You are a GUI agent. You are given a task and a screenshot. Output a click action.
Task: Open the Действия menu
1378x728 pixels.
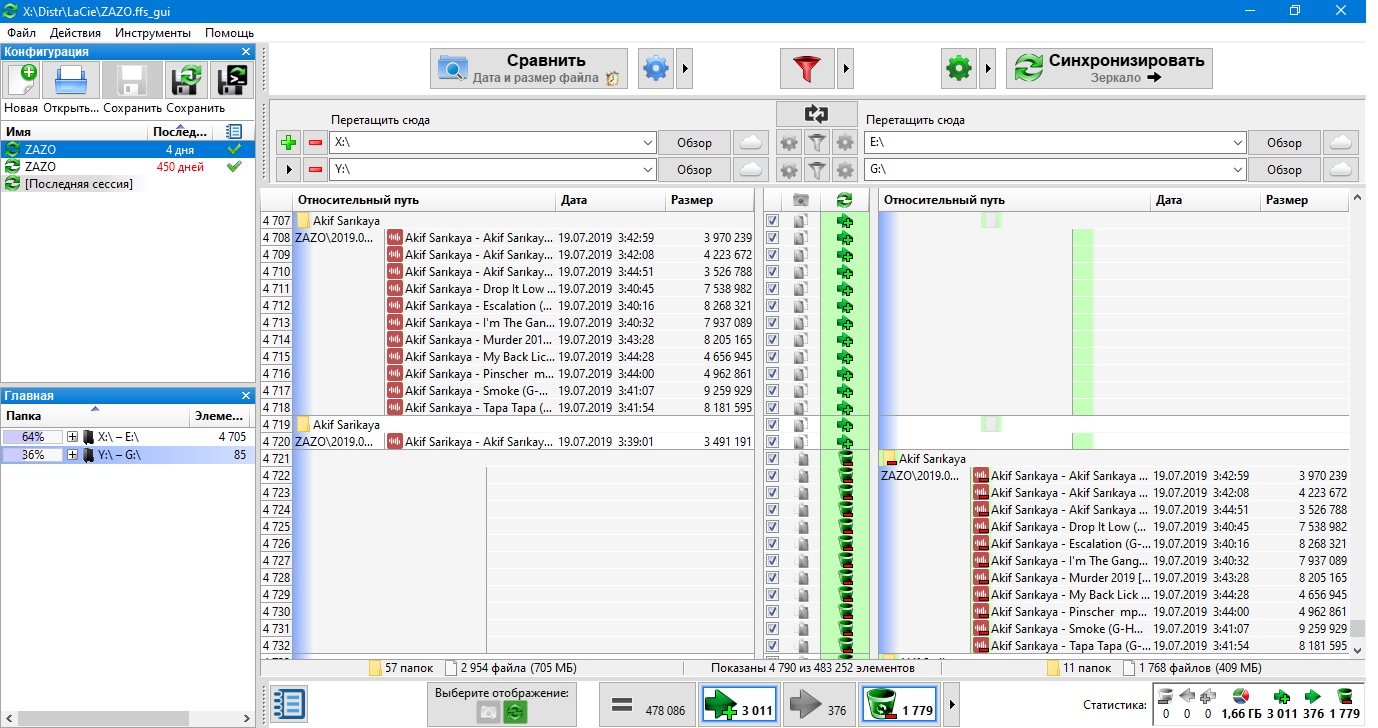75,33
